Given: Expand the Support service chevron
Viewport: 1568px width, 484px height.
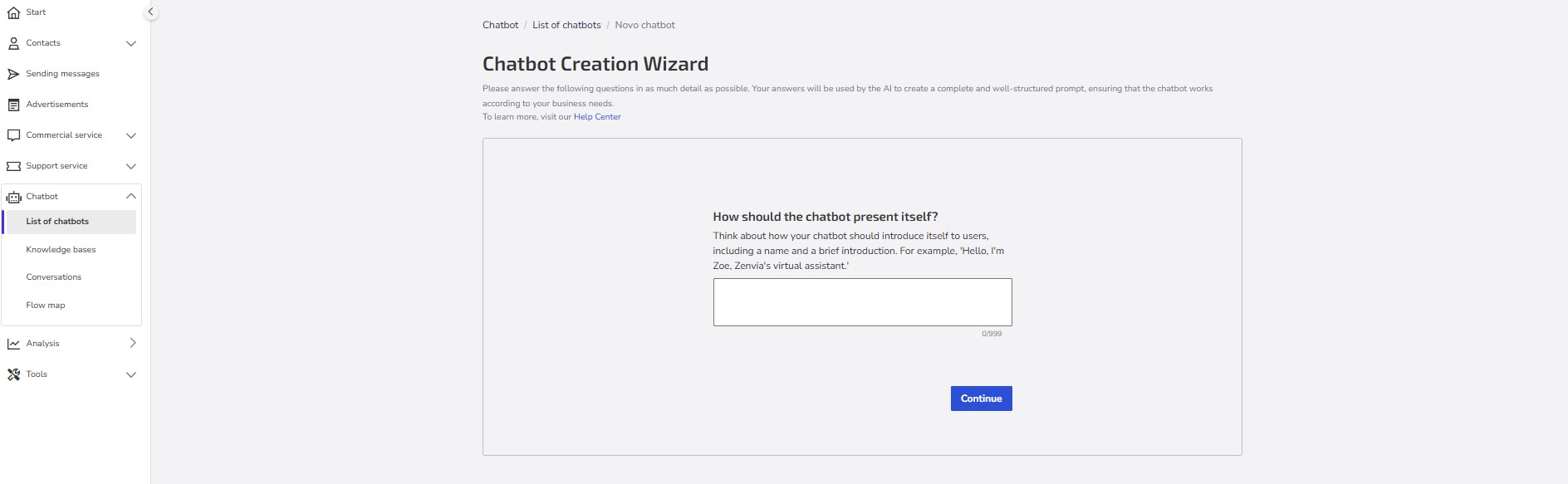Looking at the screenshot, I should point(130,166).
